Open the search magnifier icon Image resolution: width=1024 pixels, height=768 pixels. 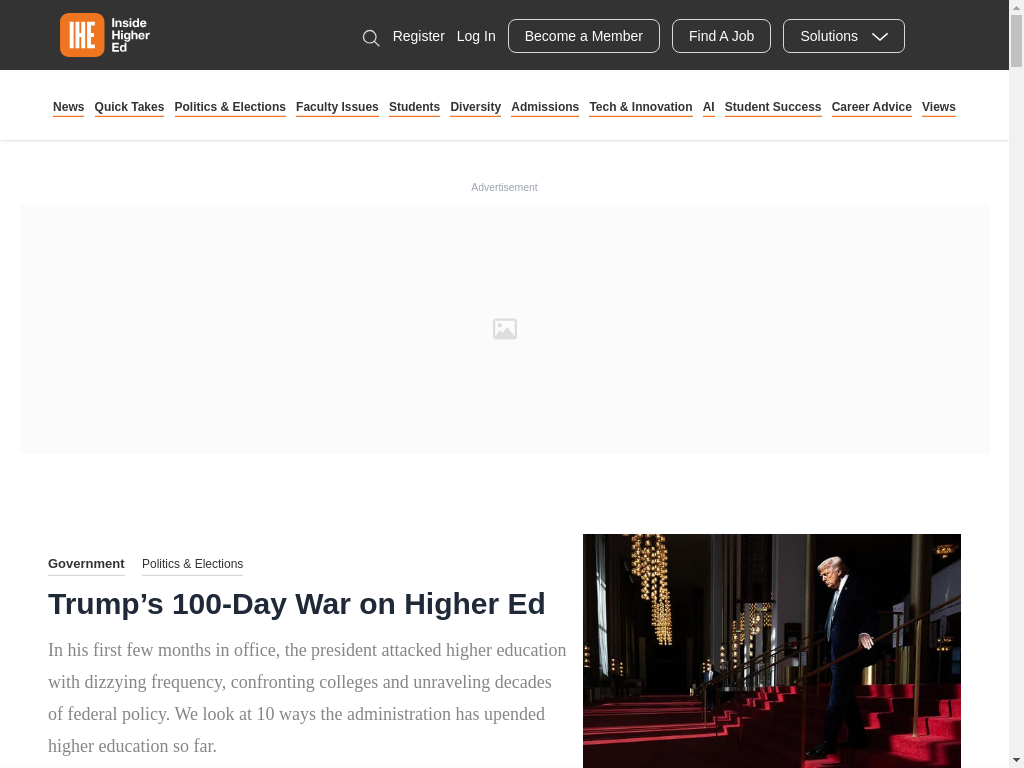pos(371,38)
